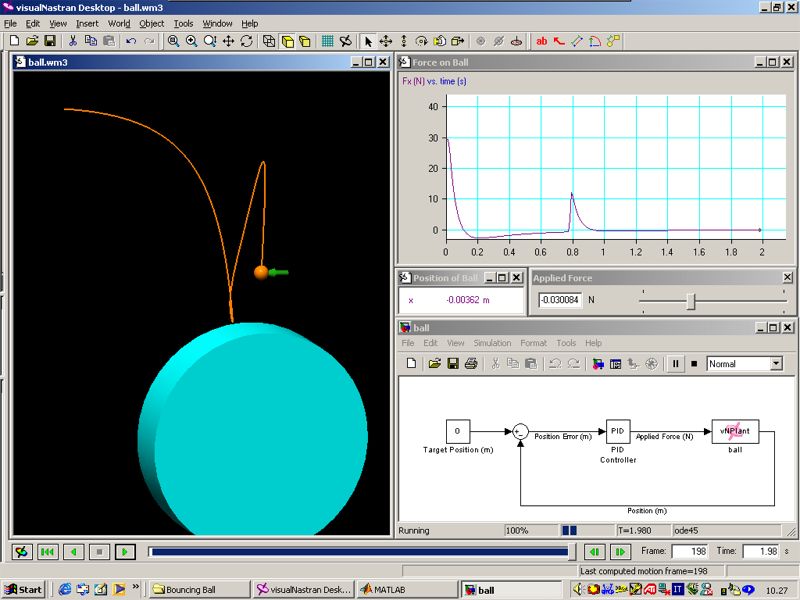Viewport: 800px width, 600px height.
Task: Click the simulation stop button
Action: pyautogui.click(x=99, y=552)
